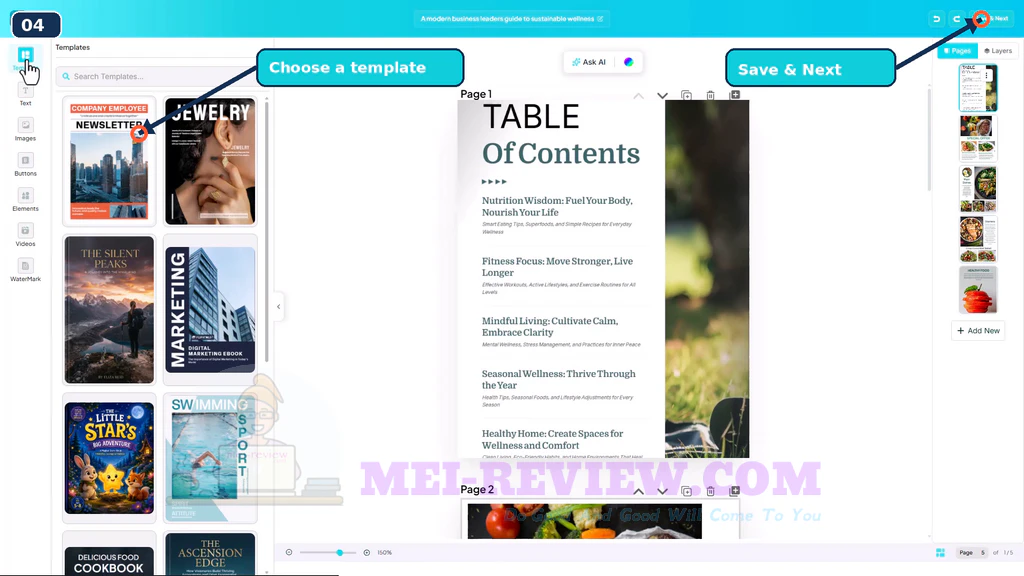Open the color wheel picker next to Ask AI
Screen dimensions: 1024x576
pyautogui.click(x=628, y=62)
